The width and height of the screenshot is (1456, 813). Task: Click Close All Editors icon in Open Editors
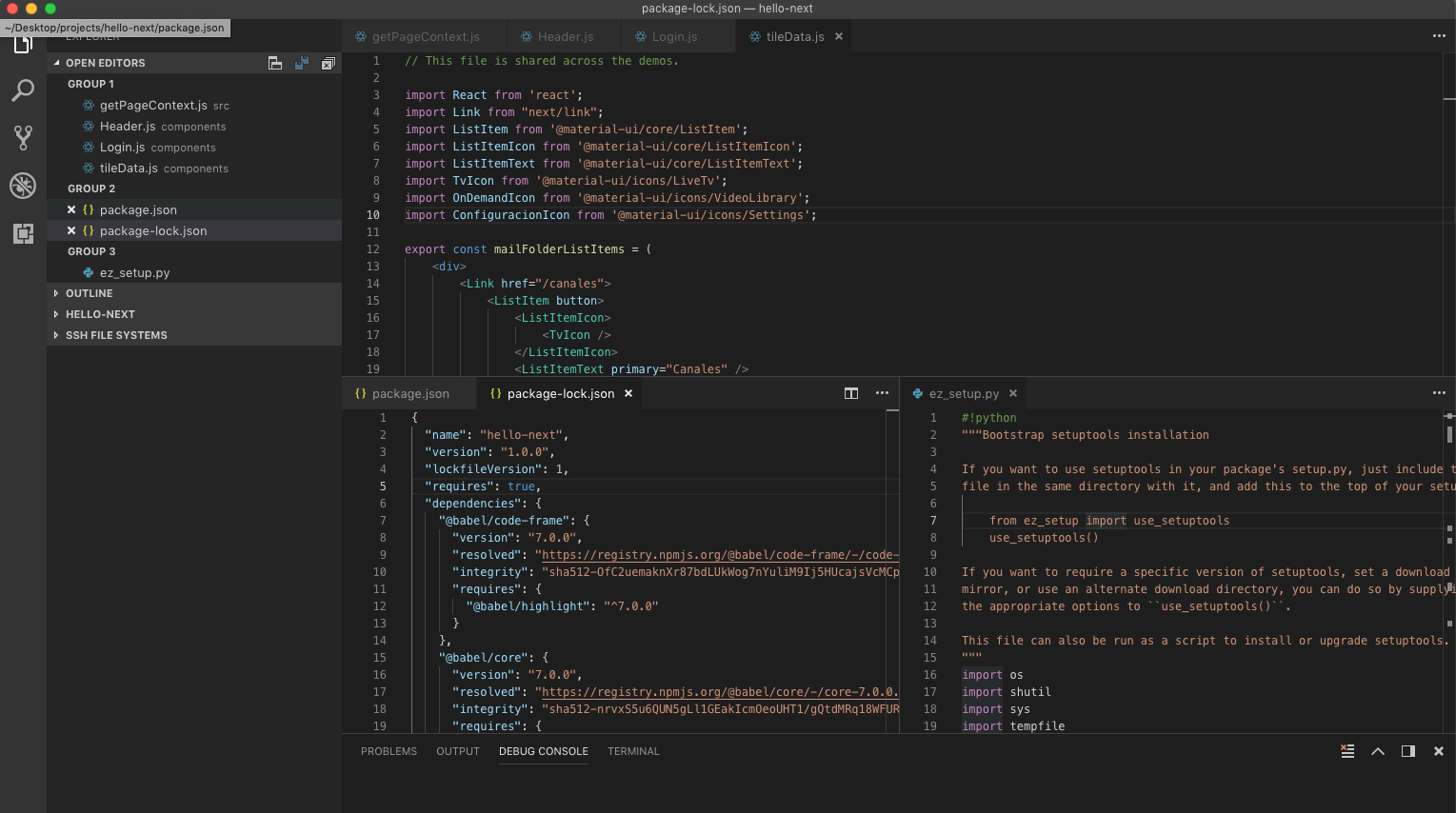point(329,63)
